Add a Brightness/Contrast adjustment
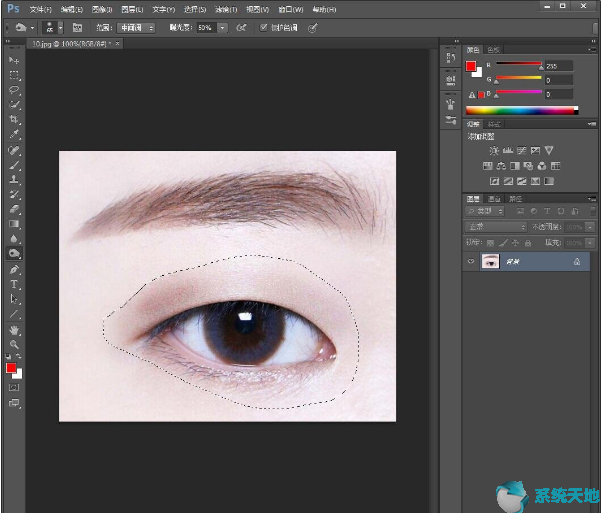 point(494,150)
